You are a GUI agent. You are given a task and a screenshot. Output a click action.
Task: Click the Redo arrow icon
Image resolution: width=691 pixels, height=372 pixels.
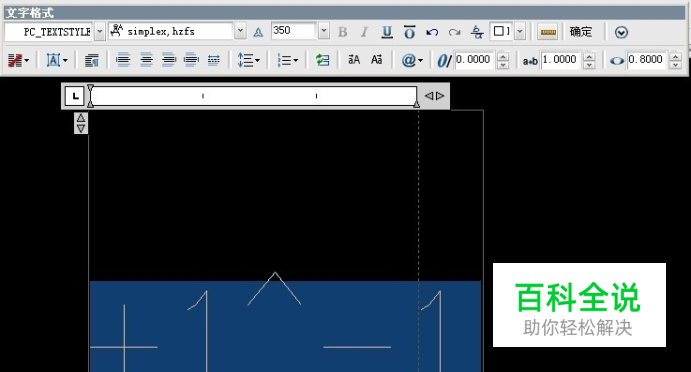point(454,32)
